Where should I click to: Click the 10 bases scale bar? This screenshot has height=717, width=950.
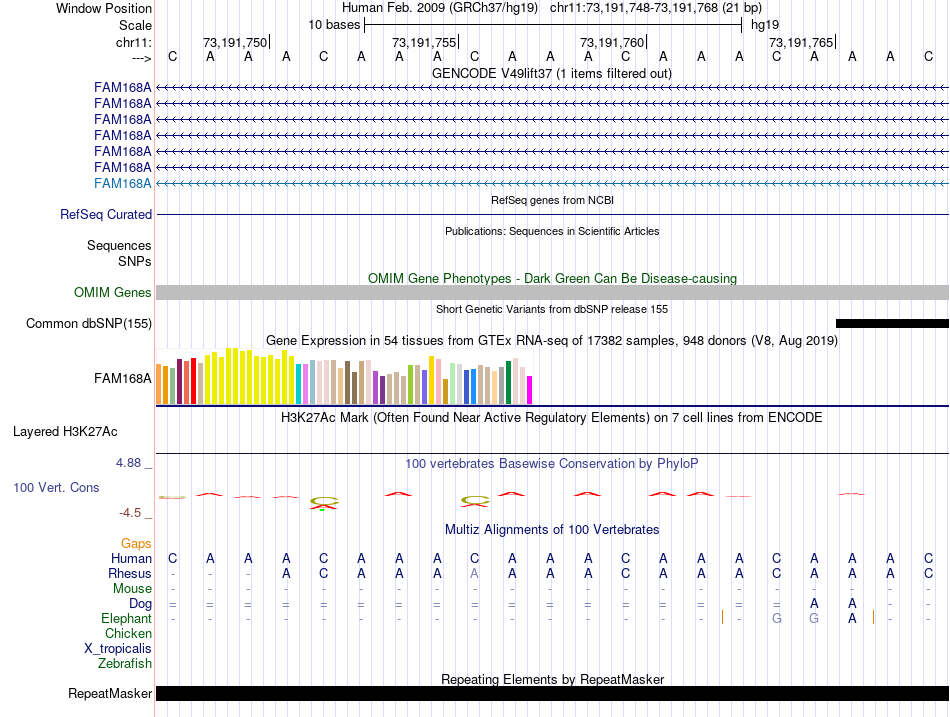(x=552, y=24)
